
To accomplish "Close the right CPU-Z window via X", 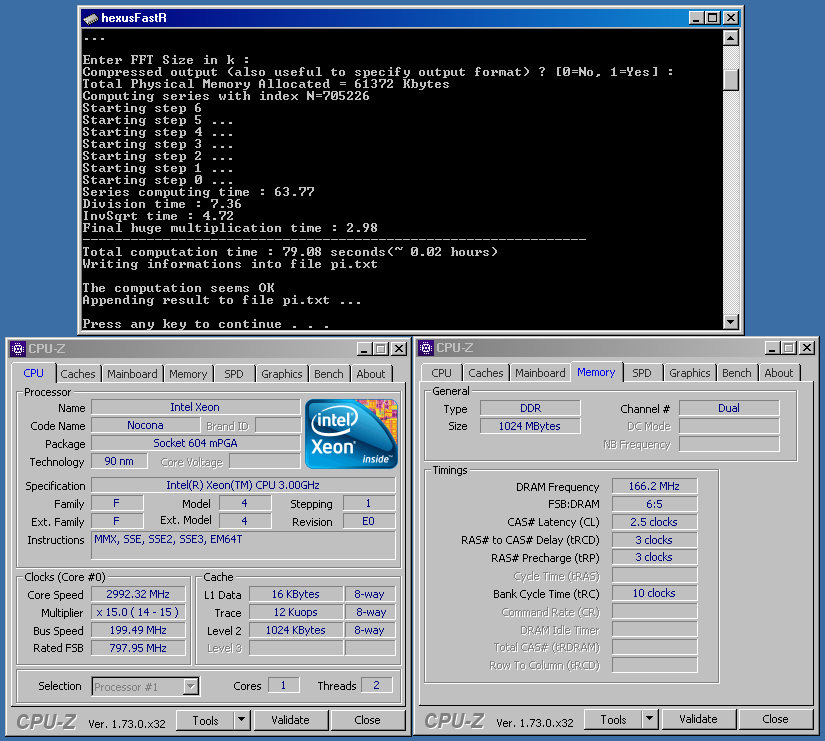I will (807, 348).
